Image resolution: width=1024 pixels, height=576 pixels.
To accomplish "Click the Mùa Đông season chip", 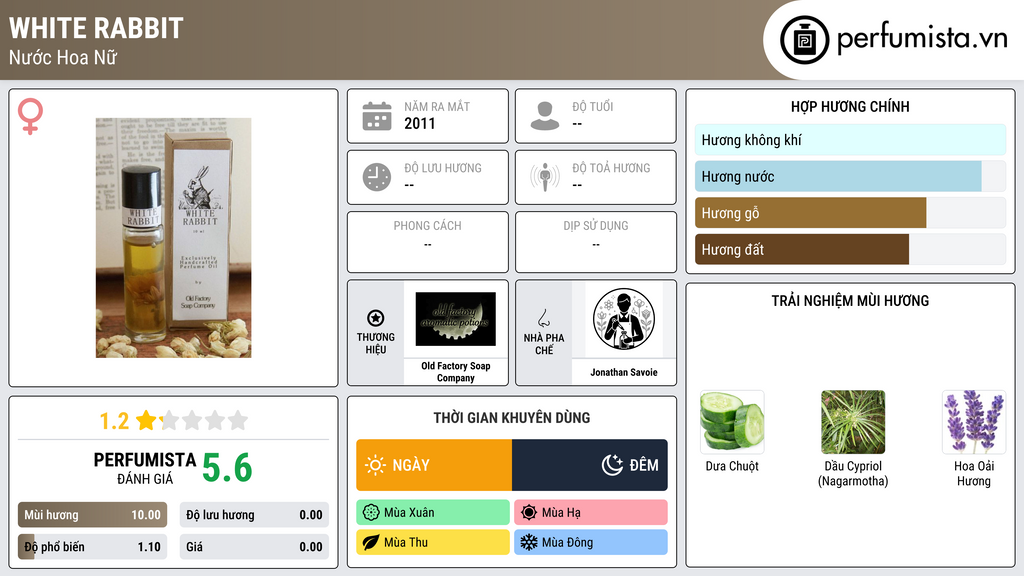I will coord(590,542).
